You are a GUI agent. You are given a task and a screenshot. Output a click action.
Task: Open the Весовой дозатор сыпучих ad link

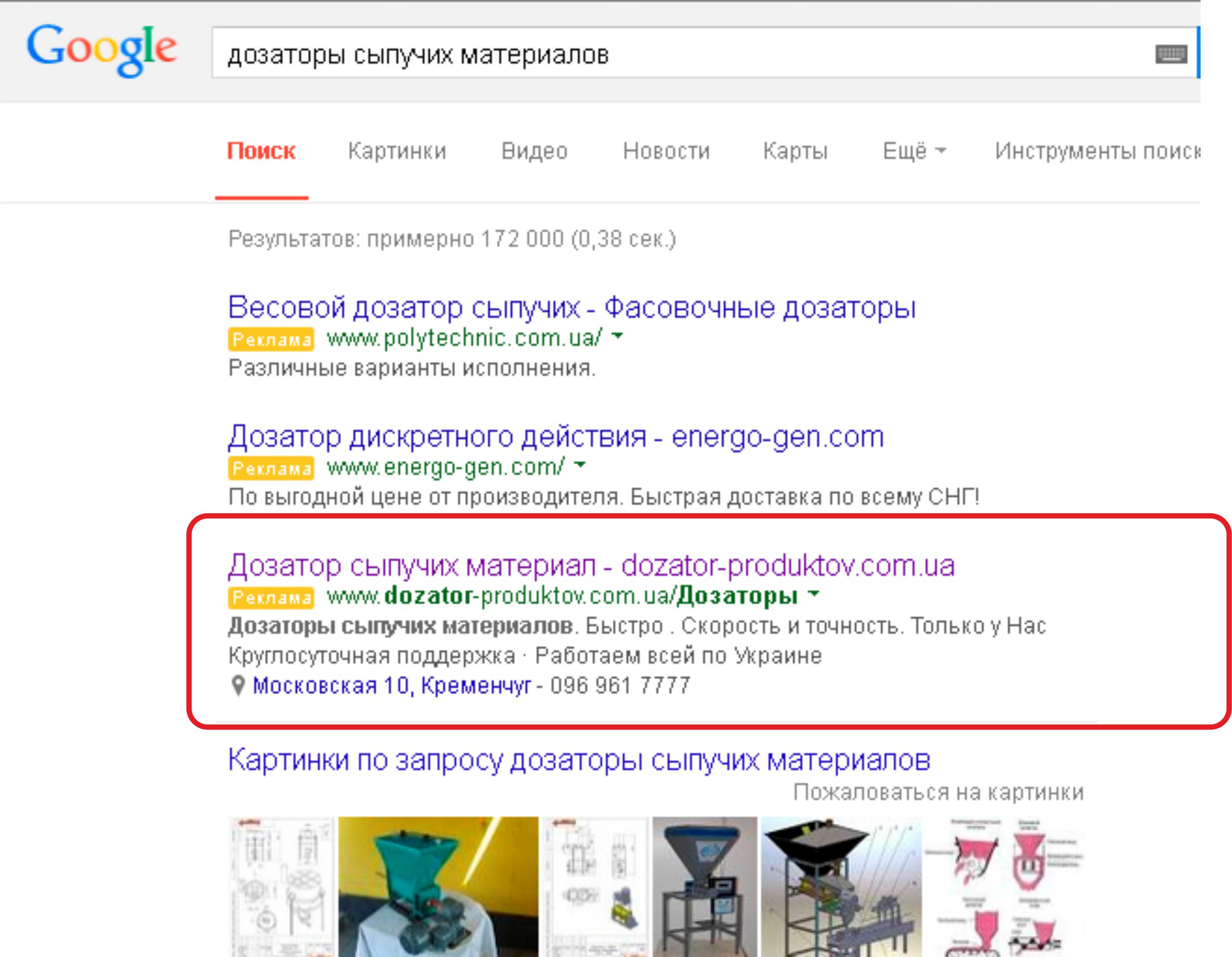571,308
